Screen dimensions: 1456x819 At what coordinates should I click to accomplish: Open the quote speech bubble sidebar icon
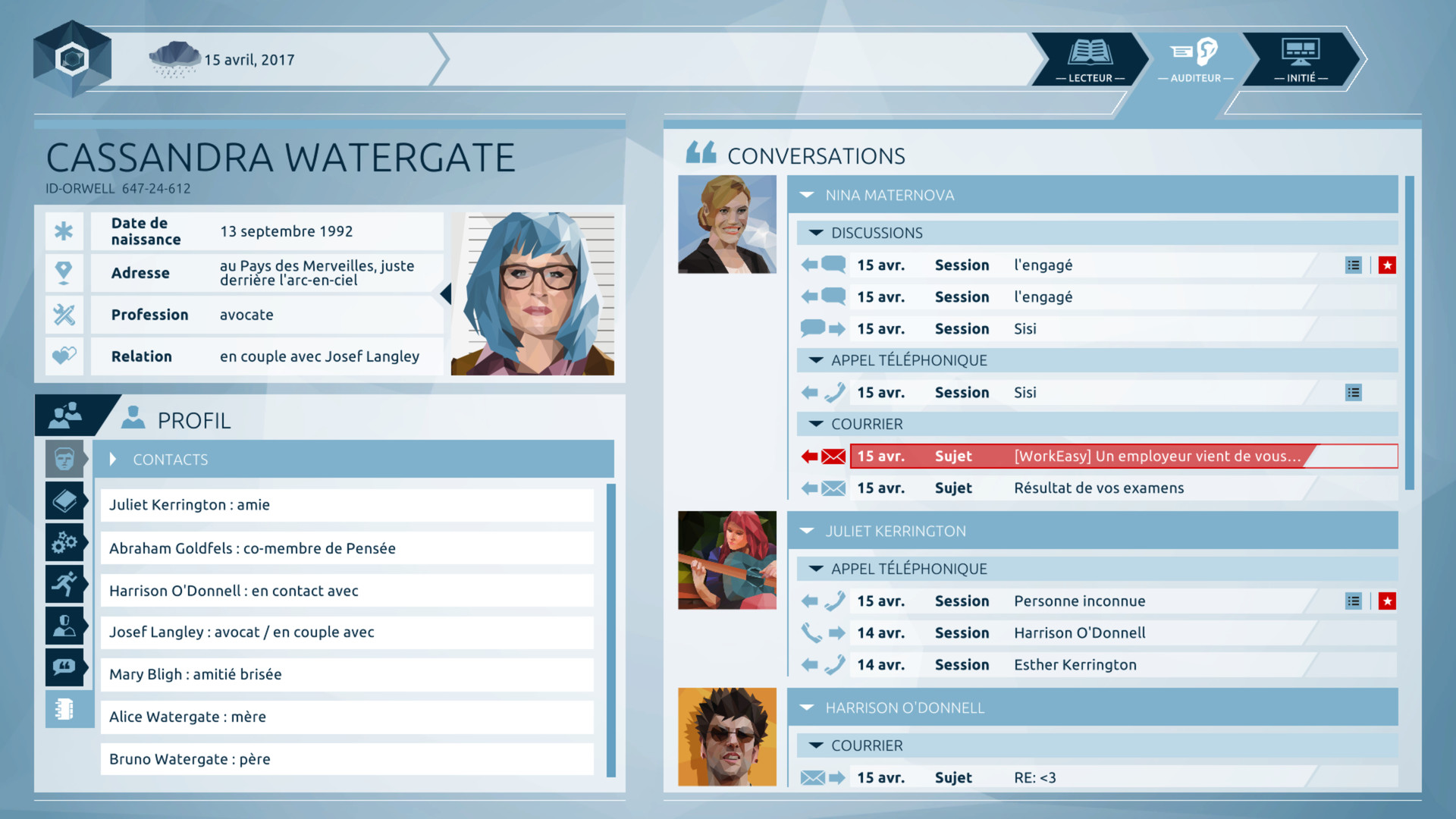(64, 667)
